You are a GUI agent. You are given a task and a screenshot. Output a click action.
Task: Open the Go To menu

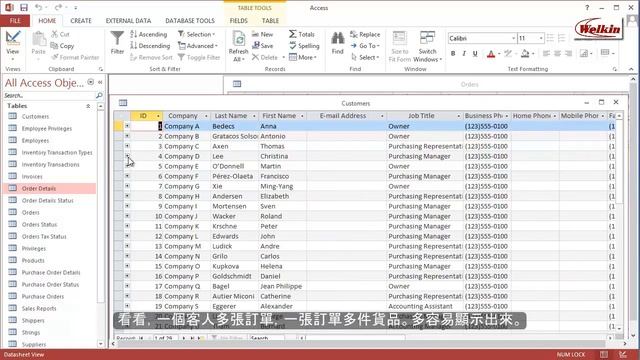tap(365, 46)
